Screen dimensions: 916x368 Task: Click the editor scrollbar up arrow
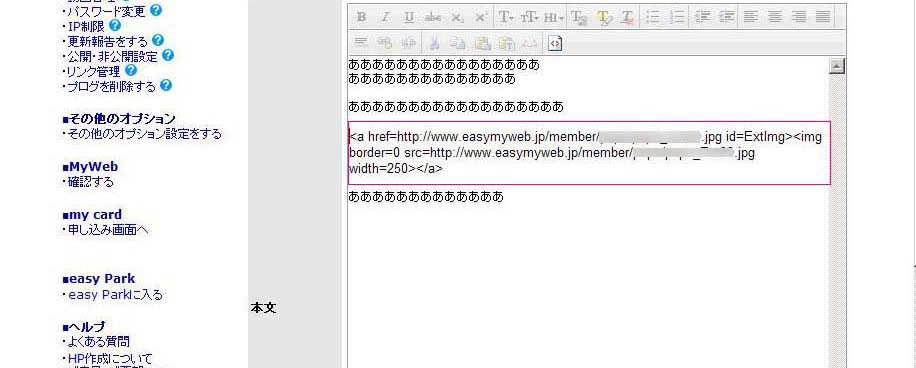pyautogui.click(x=837, y=66)
